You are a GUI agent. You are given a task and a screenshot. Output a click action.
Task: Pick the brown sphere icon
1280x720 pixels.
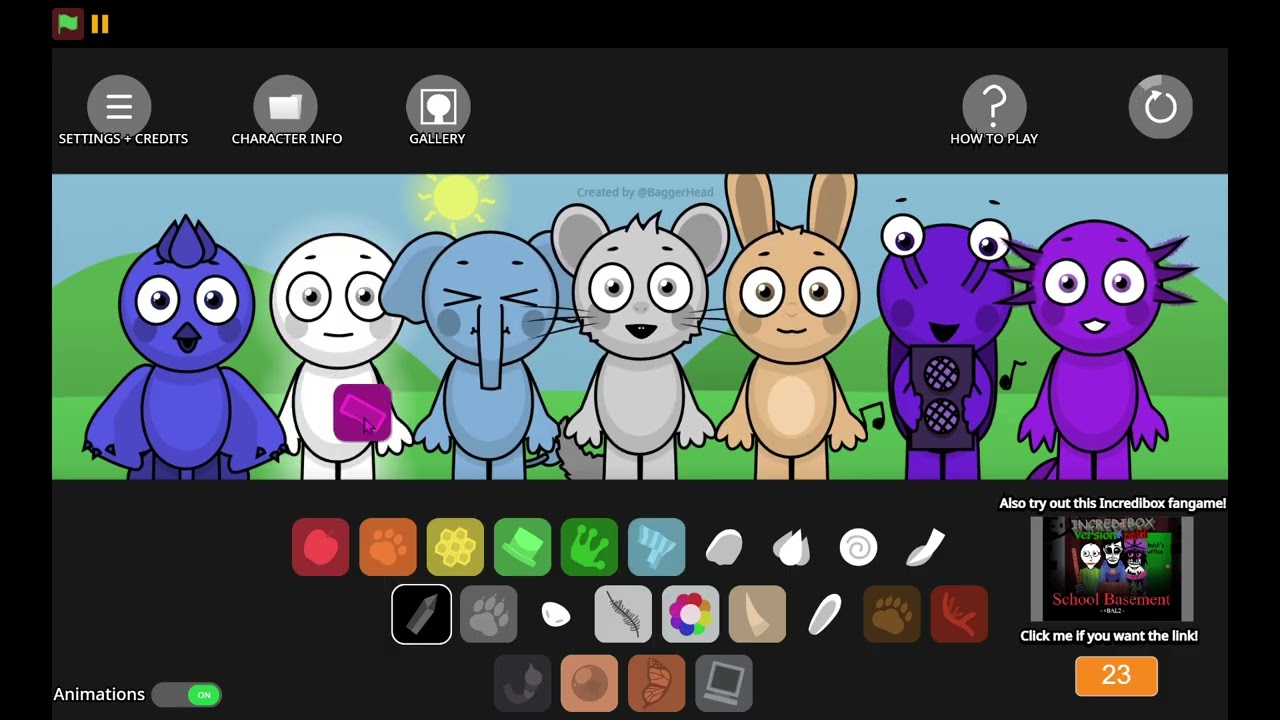[x=589, y=682]
